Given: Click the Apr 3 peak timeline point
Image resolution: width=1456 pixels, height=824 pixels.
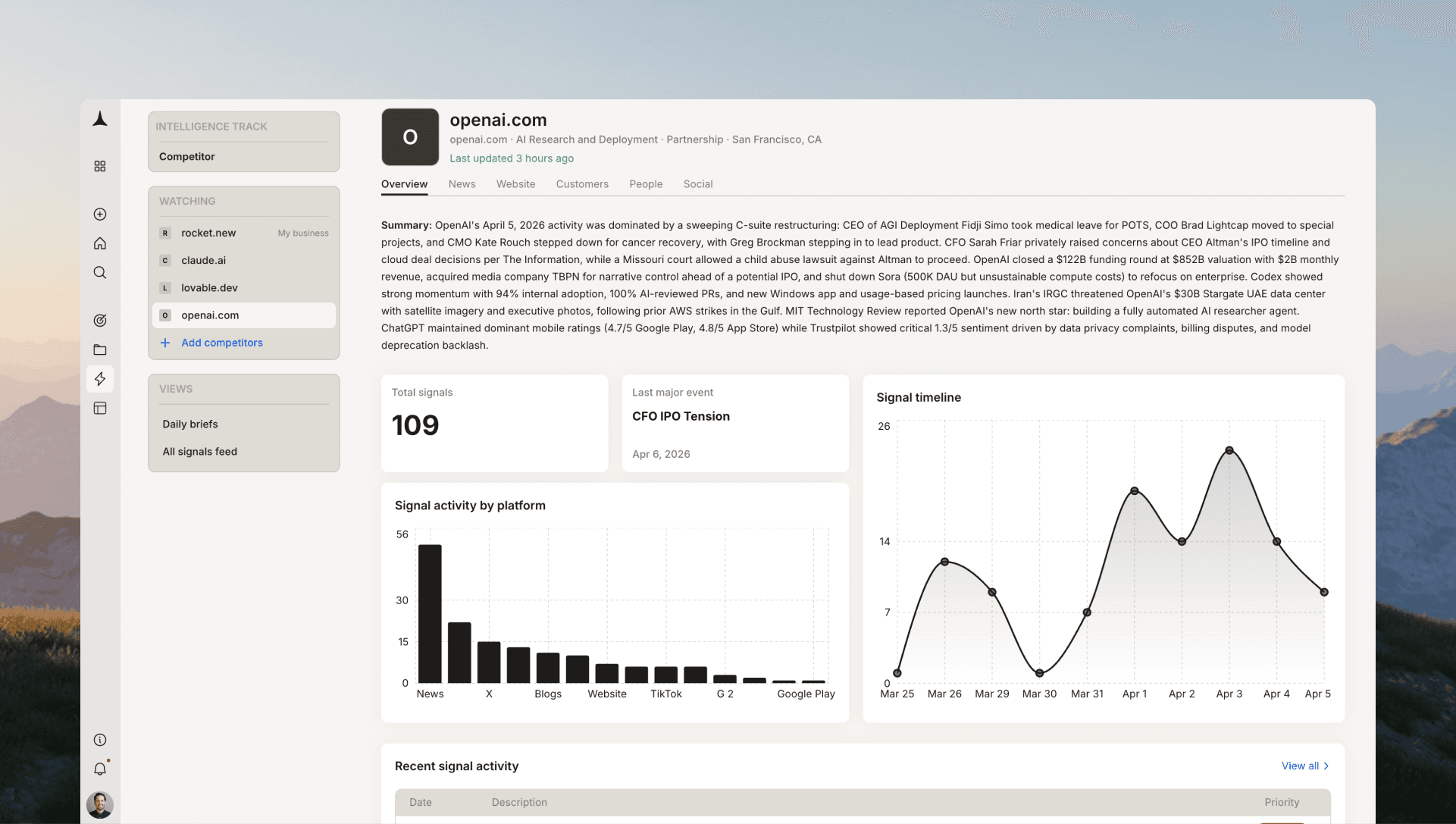Looking at the screenshot, I should [1229, 450].
